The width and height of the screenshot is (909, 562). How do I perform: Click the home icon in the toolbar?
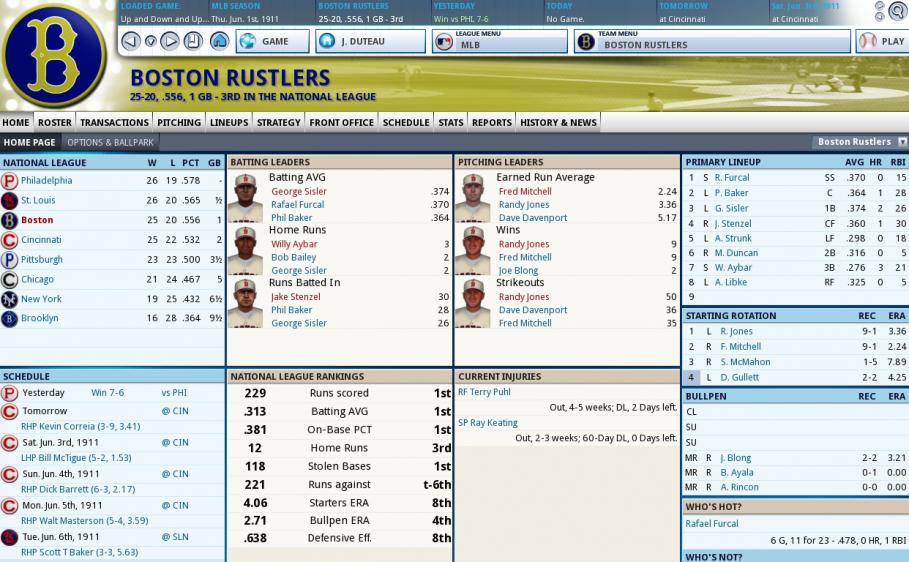[x=219, y=41]
